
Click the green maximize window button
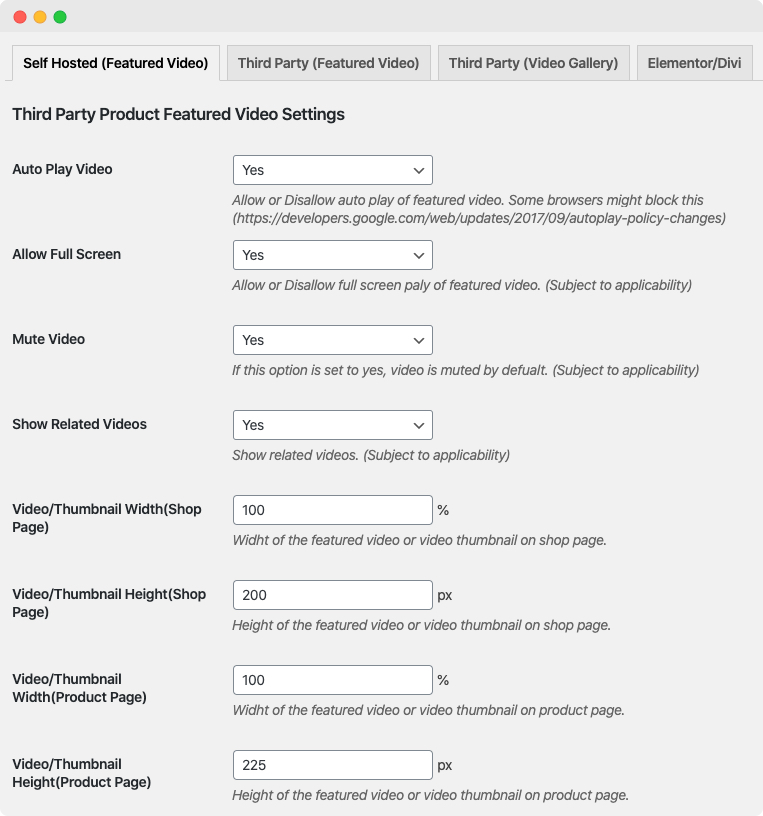[x=60, y=17]
